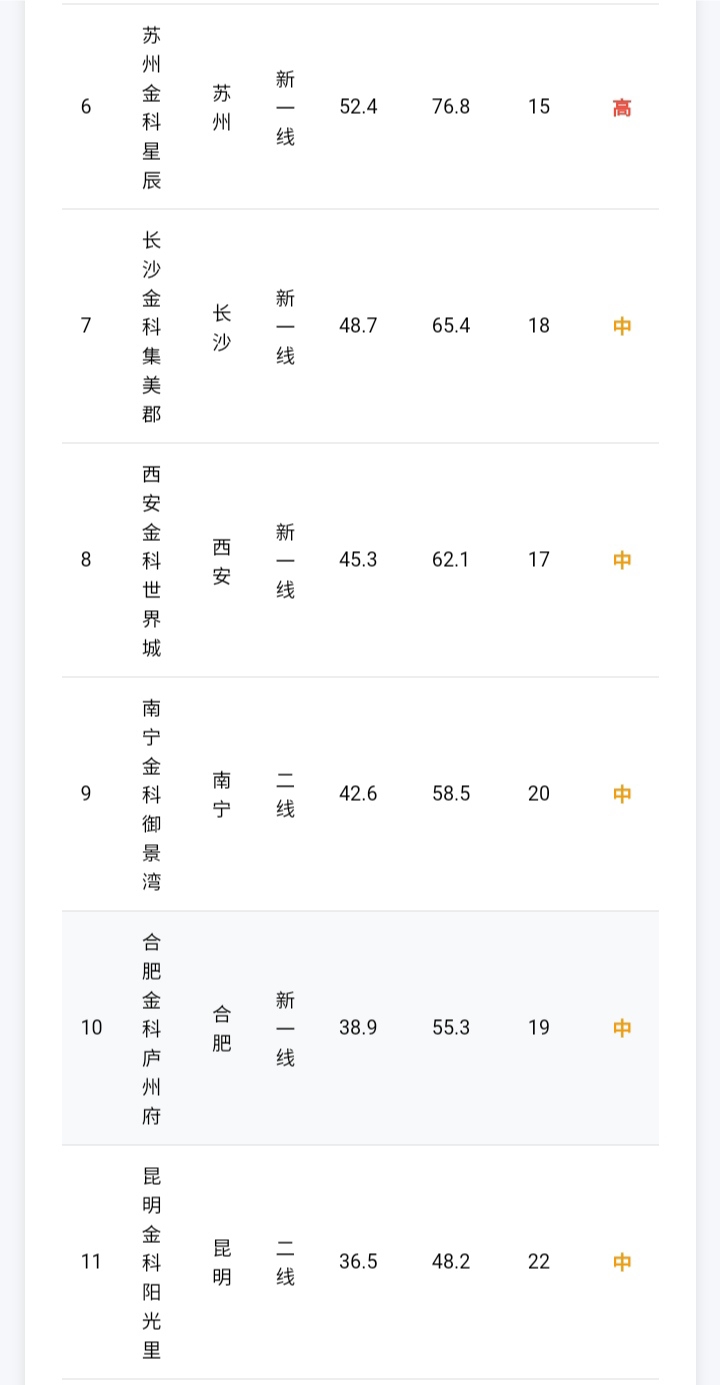Select the 76.8 value for 苏州
Viewport: 720px width, 1385px height.
[x=451, y=107]
